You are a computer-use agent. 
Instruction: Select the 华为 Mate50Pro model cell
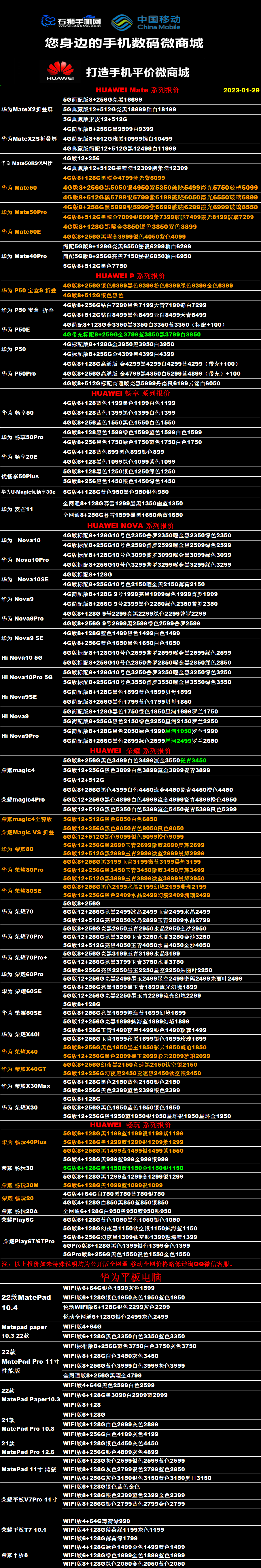pos(31,212)
